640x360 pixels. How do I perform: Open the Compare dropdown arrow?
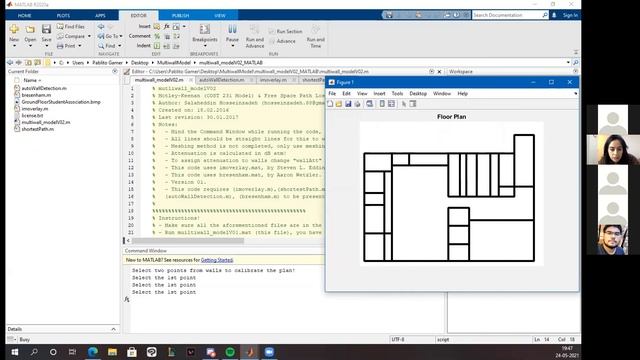[x=89, y=36]
